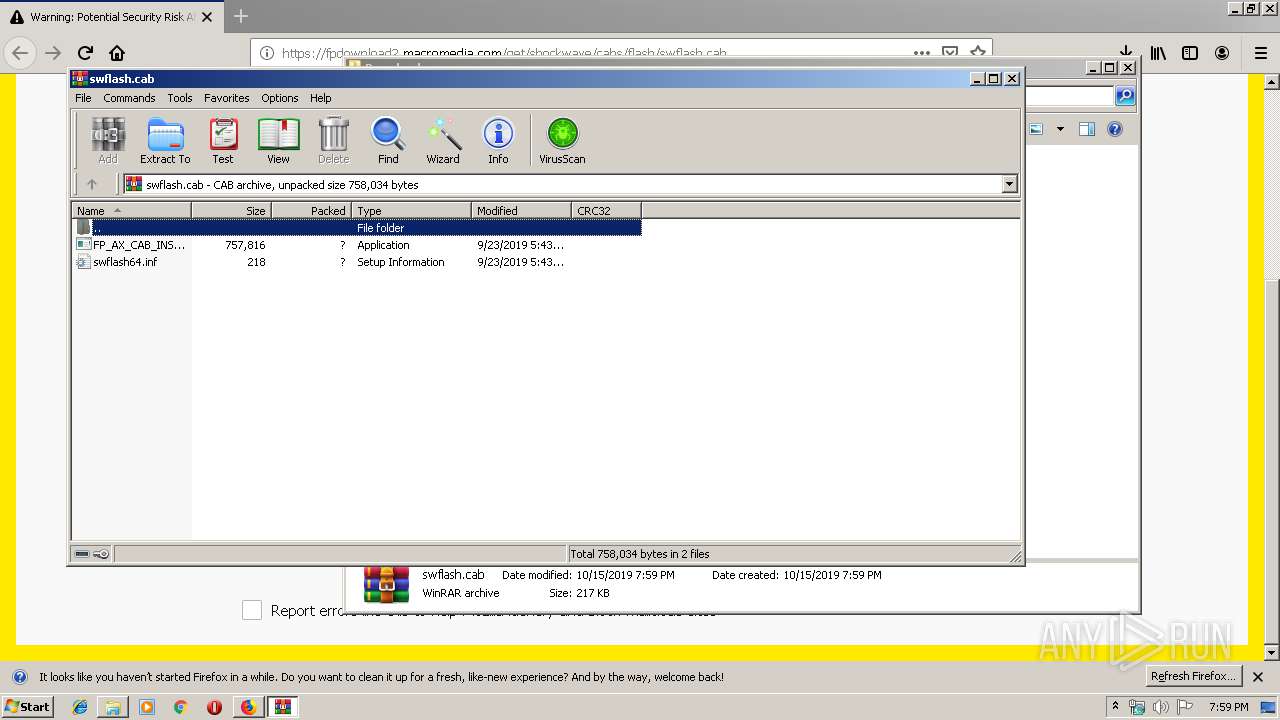This screenshot has width=1280, height=720.
Task: Click the Delete trash can icon
Action: [333, 140]
